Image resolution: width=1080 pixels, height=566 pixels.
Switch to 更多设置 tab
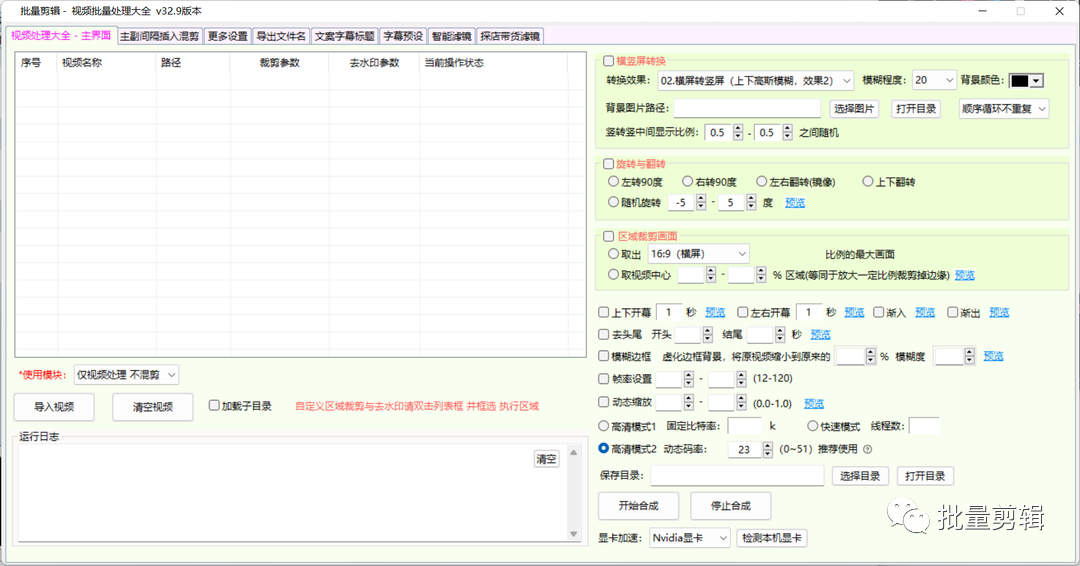coord(227,36)
